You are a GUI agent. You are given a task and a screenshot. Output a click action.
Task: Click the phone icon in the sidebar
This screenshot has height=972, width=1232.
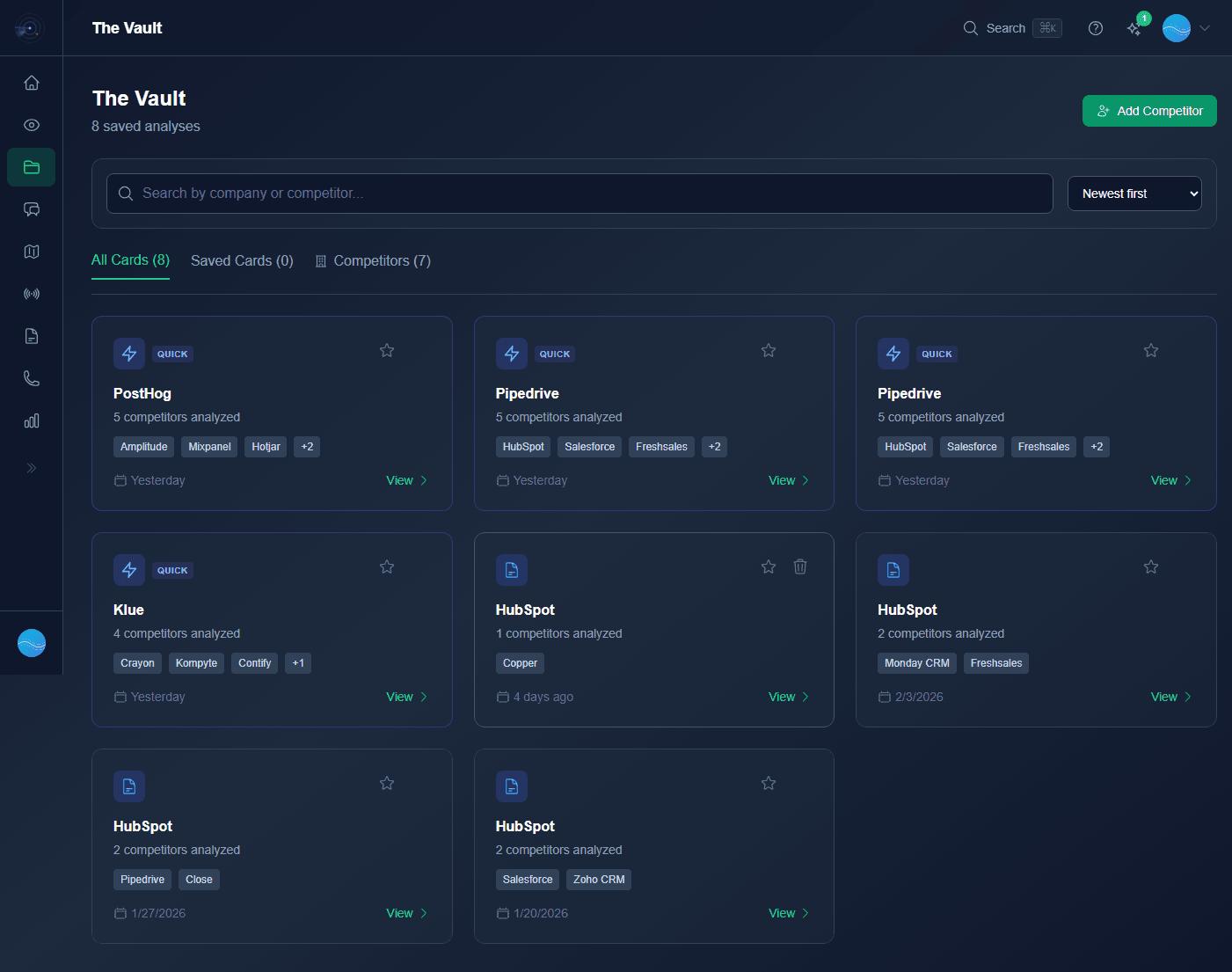click(32, 378)
